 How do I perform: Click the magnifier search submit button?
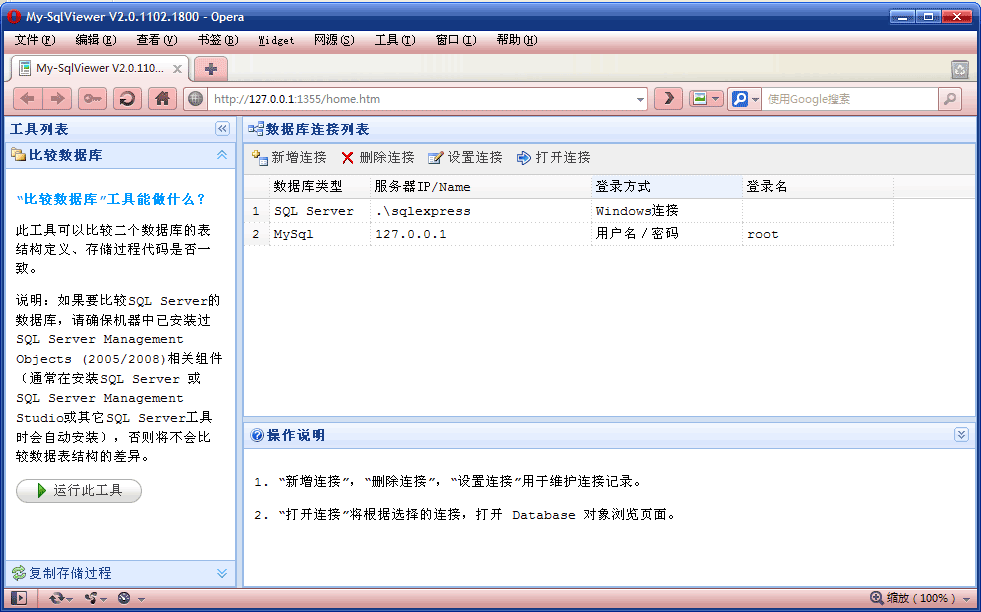950,99
